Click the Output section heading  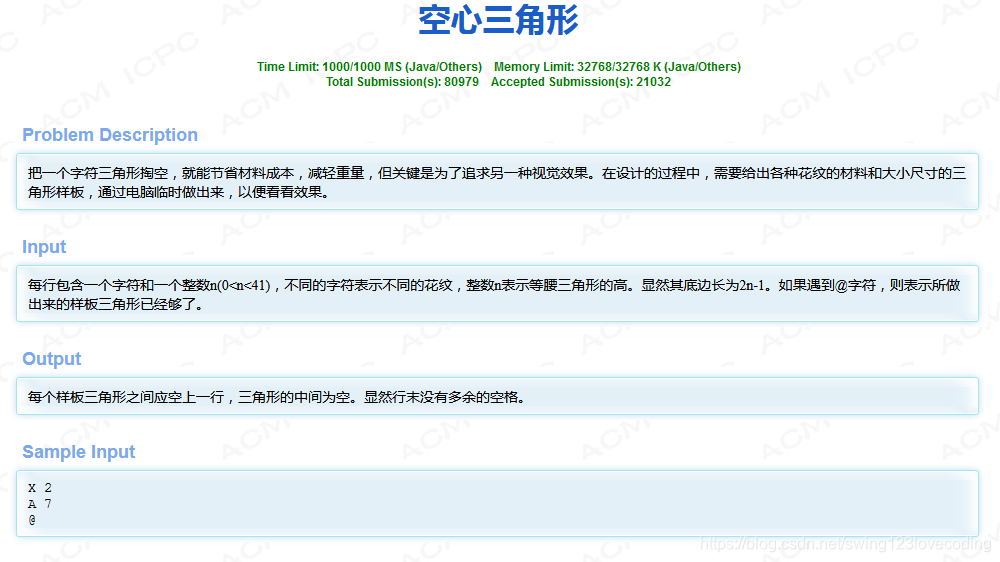[52, 359]
